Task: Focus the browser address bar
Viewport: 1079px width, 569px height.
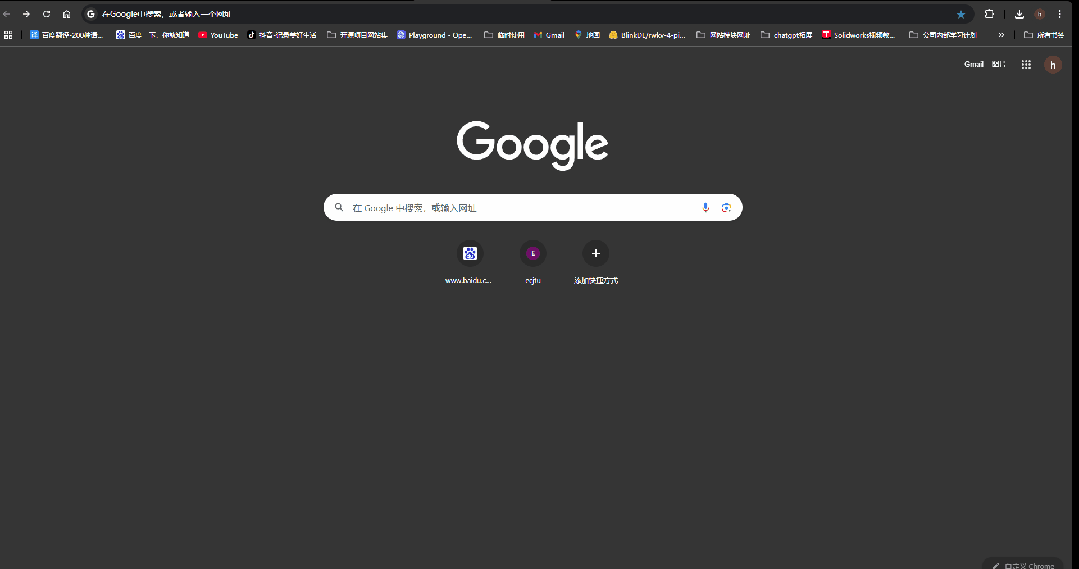Action: (x=526, y=14)
